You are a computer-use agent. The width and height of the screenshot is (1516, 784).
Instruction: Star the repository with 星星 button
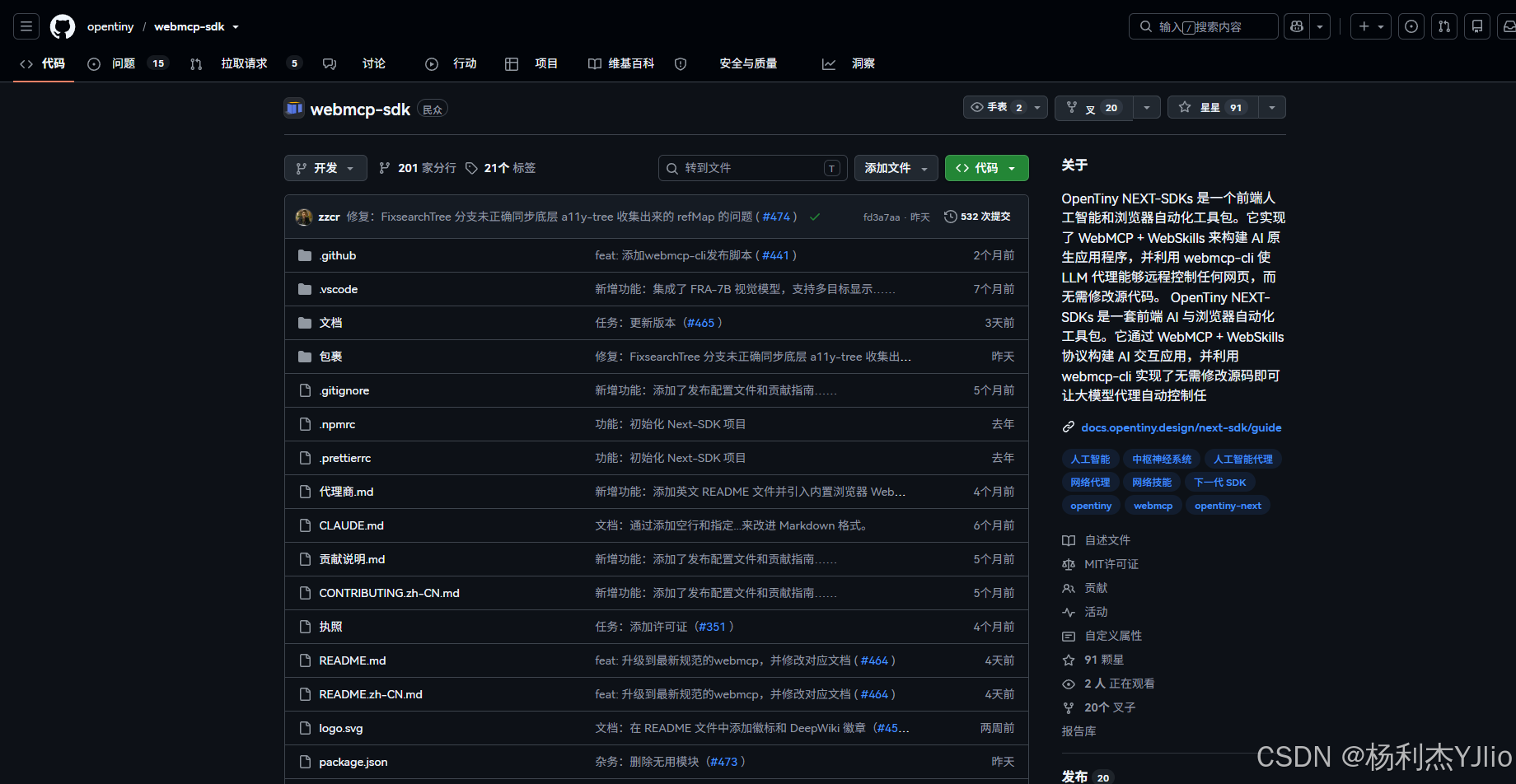pyautogui.click(x=1213, y=107)
